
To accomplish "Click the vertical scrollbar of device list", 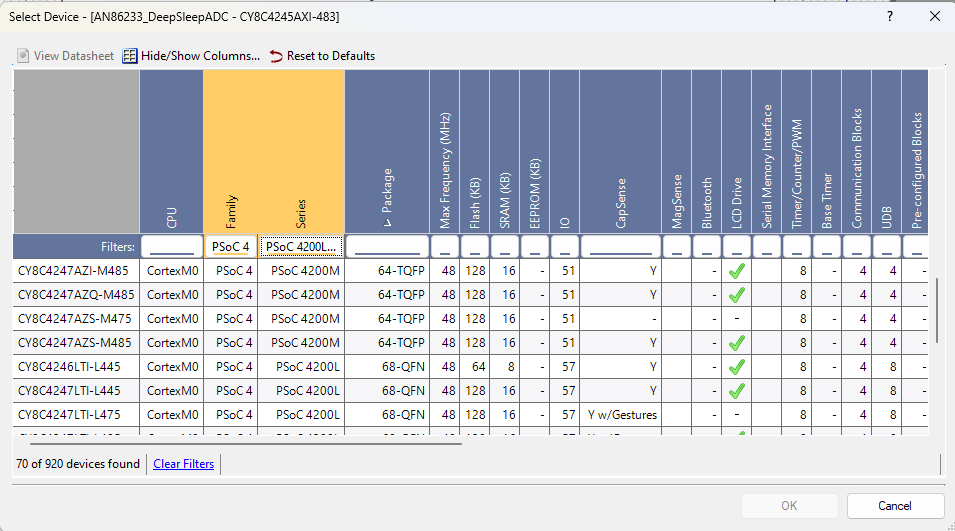I will [x=937, y=309].
